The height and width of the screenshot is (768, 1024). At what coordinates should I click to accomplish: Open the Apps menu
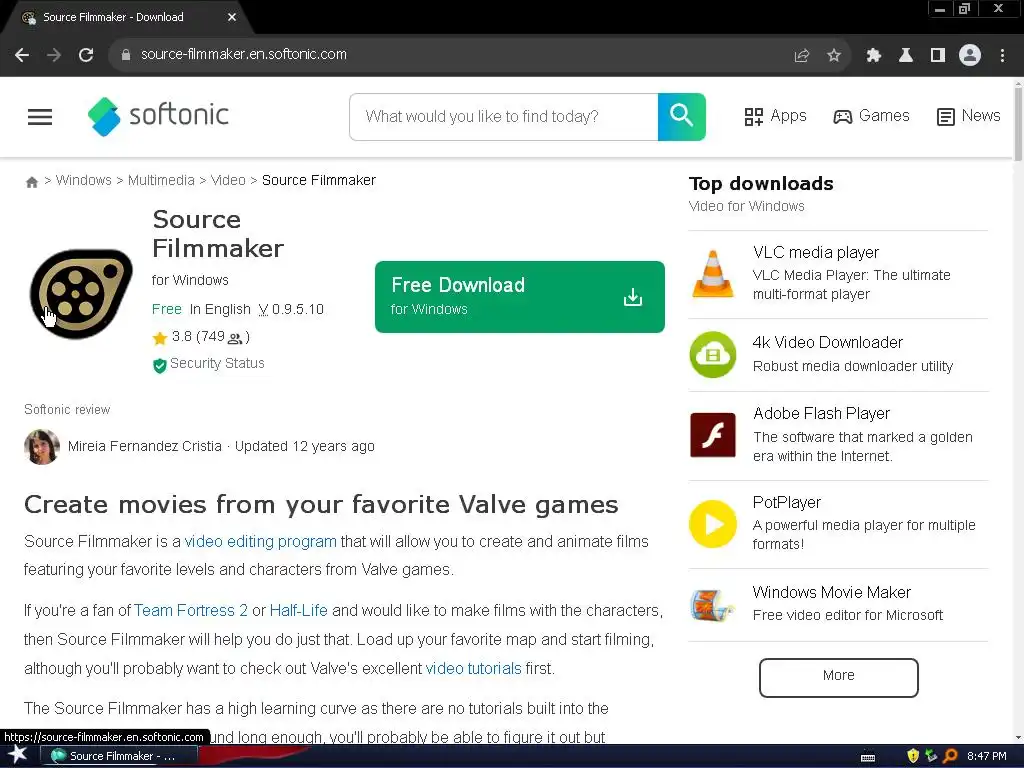tap(775, 116)
